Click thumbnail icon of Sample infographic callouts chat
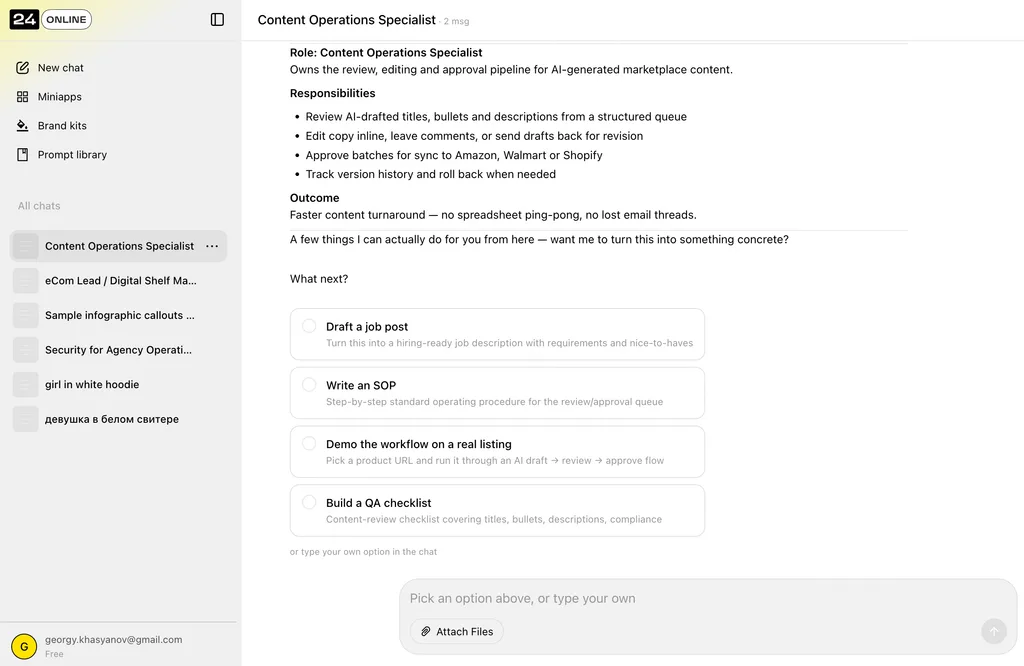The height and width of the screenshot is (666, 1024). pyautogui.click(x=25, y=315)
